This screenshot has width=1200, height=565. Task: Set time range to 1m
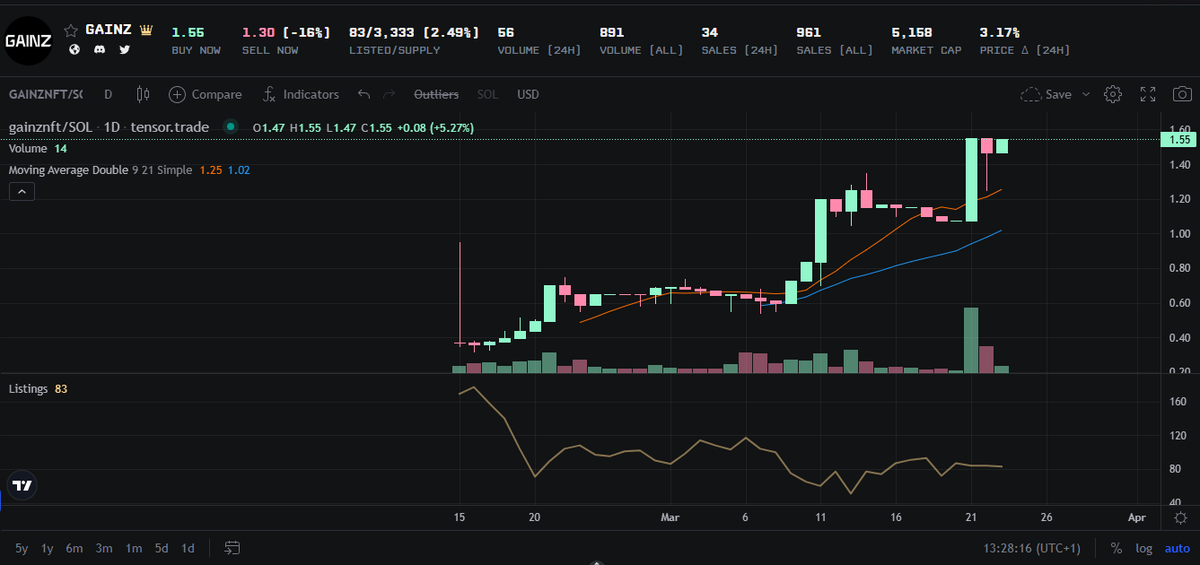click(x=133, y=548)
